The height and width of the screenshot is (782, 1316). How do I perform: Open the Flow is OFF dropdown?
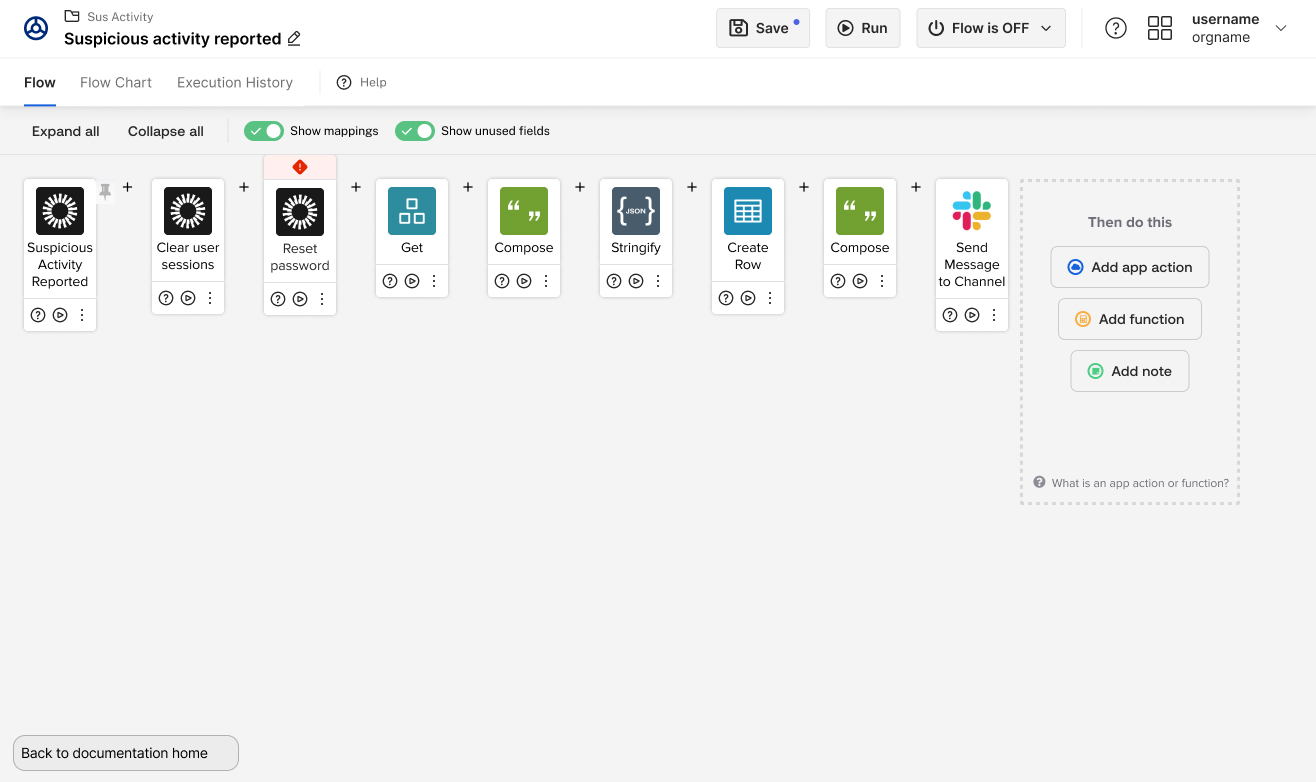(x=991, y=28)
